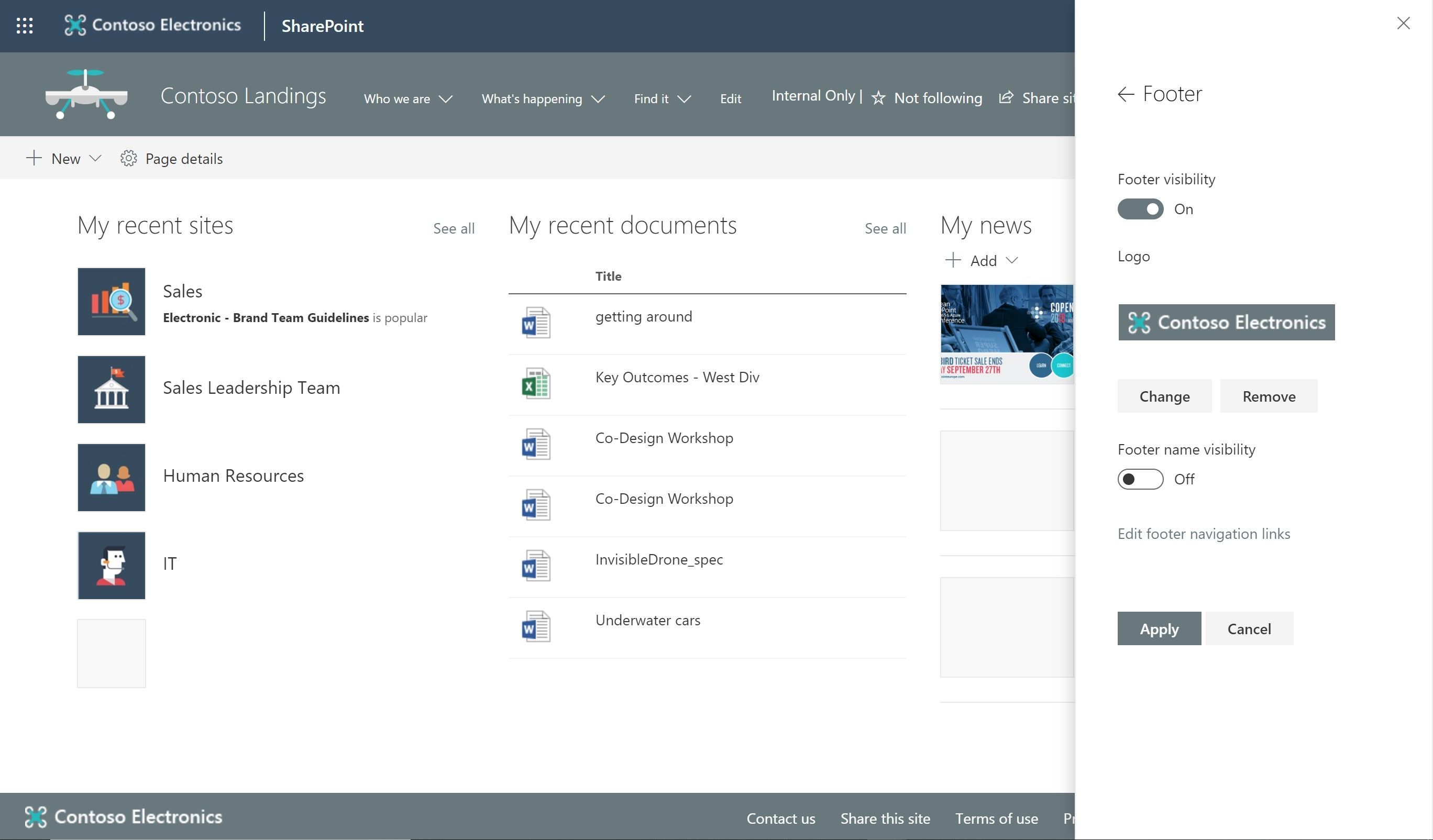Enable the Footer name visibility toggle

point(1140,479)
